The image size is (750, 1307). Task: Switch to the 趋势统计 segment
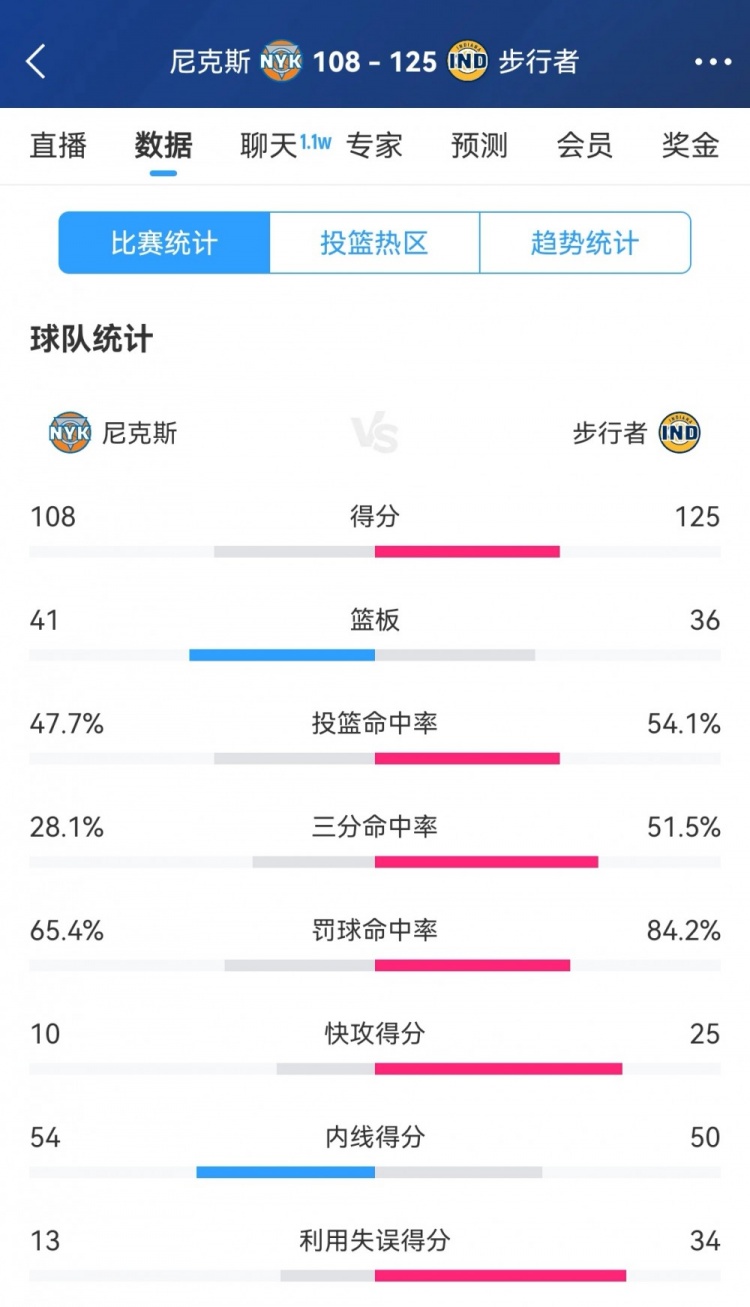point(585,243)
